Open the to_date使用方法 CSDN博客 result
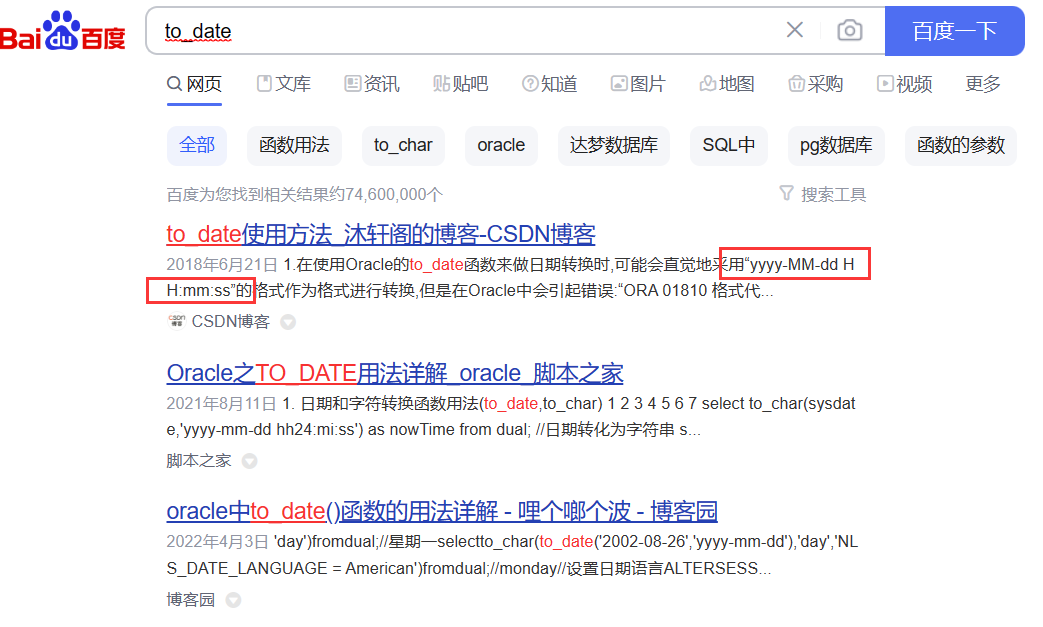The image size is (1043, 627). pyautogui.click(x=380, y=234)
